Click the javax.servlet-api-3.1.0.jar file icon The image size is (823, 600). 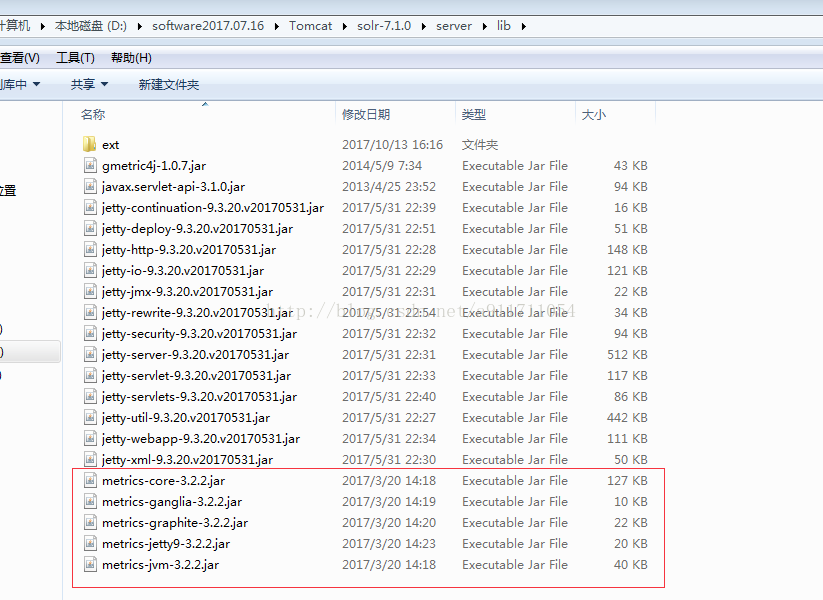(90, 186)
